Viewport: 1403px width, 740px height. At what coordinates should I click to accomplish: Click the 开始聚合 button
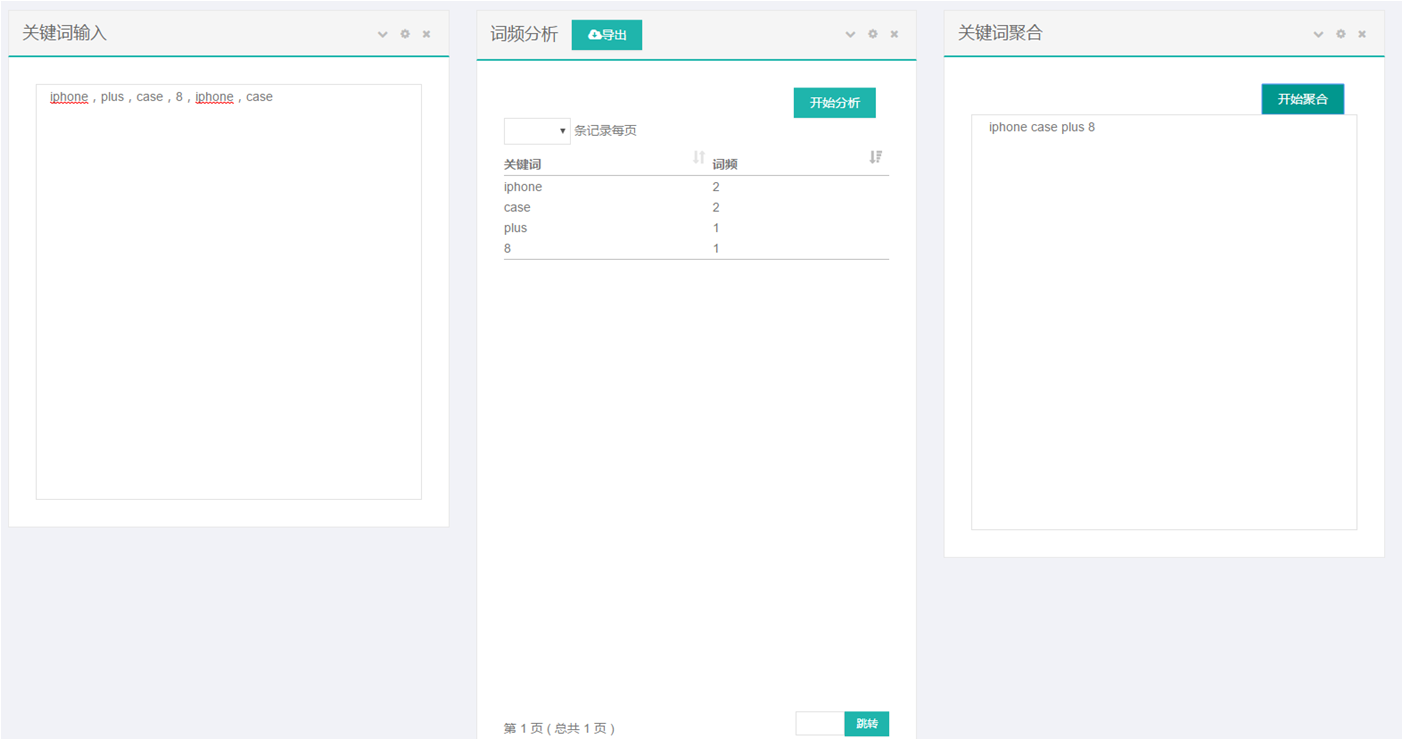pos(1302,99)
